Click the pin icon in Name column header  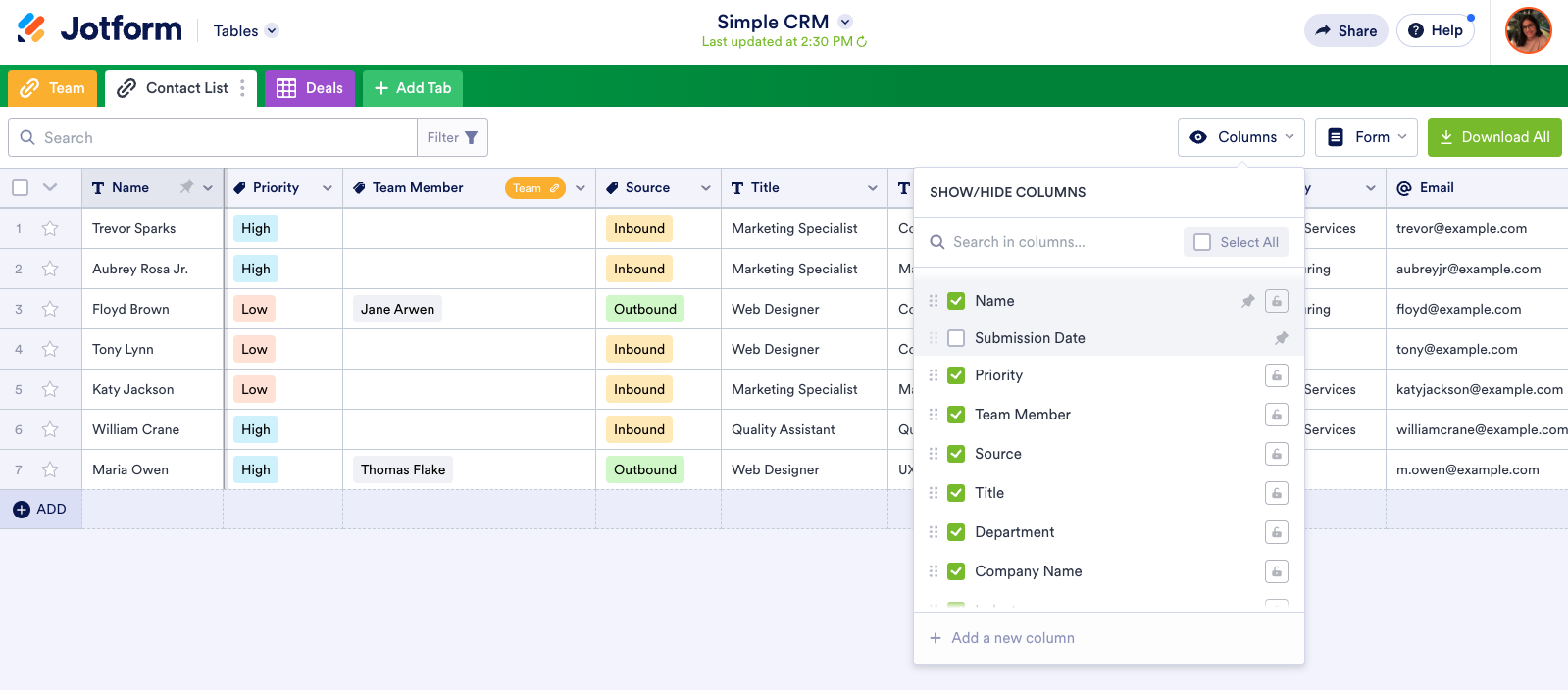[x=186, y=187]
